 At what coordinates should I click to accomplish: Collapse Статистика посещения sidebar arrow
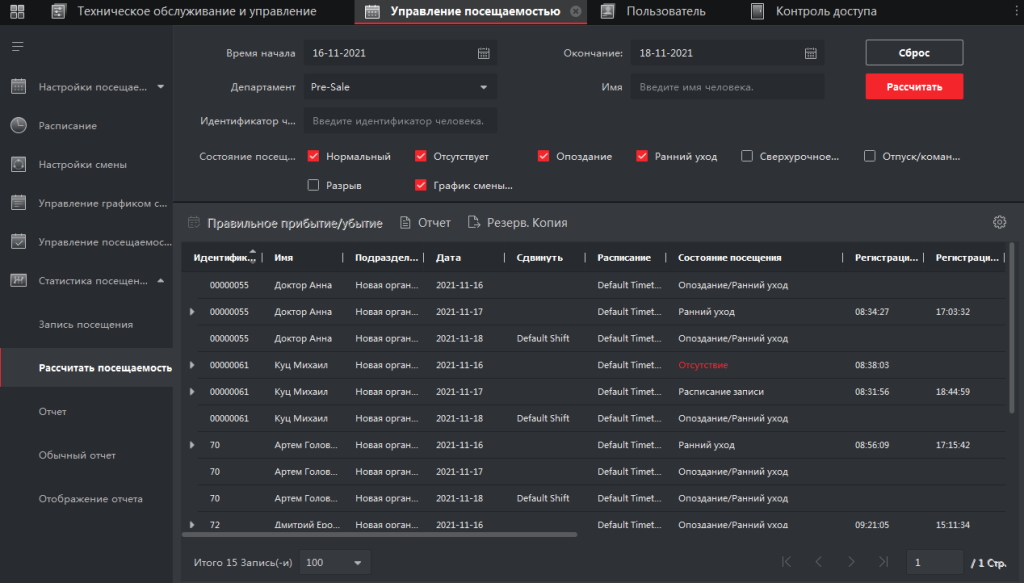tap(161, 281)
